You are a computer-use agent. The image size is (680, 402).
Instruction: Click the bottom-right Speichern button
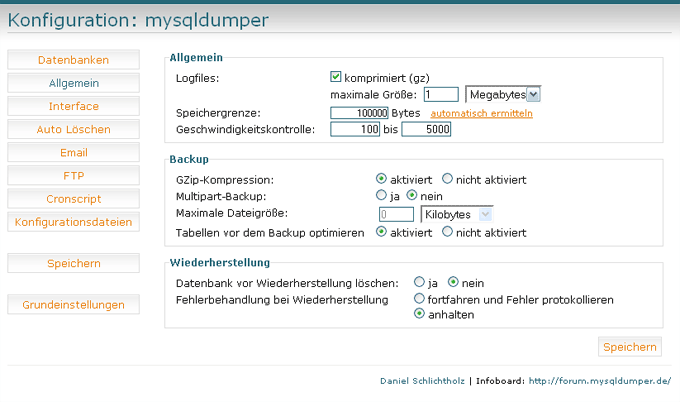(x=630, y=347)
